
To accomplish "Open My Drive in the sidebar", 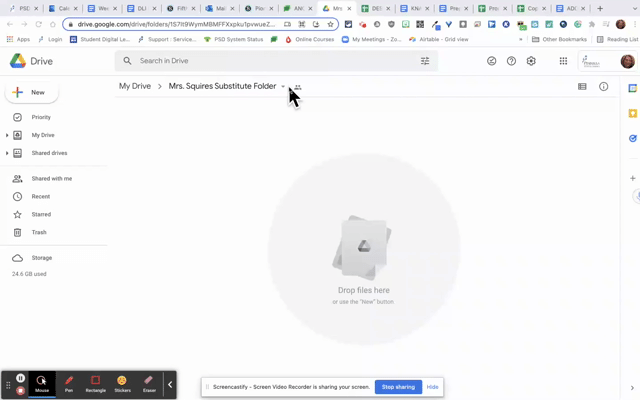I will [x=43, y=135].
